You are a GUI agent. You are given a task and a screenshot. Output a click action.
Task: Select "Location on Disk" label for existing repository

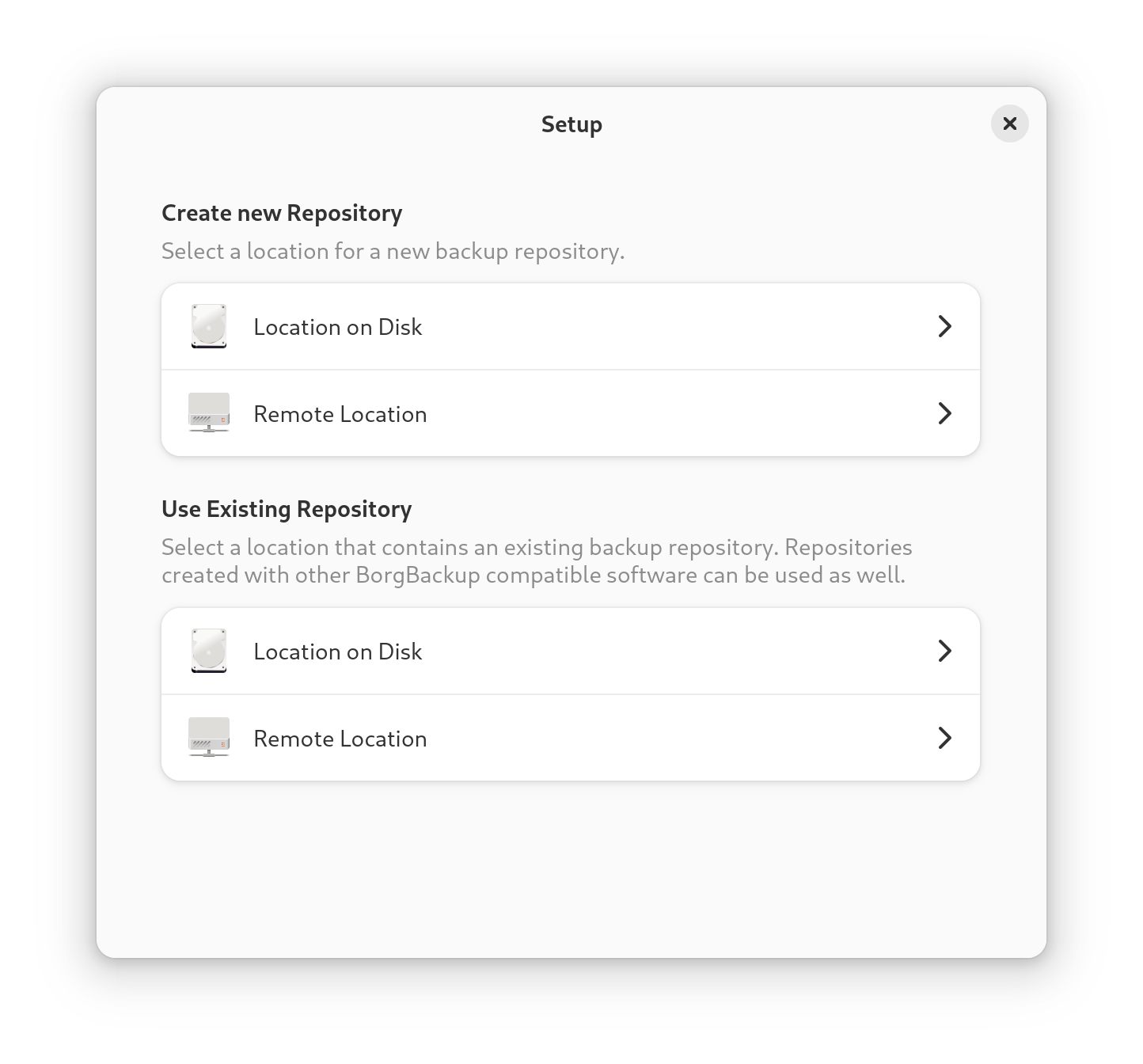(x=337, y=652)
